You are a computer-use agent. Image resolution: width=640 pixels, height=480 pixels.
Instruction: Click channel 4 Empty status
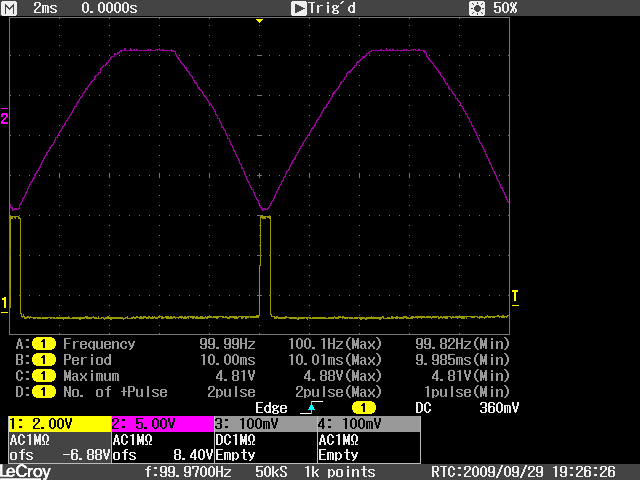tap(338, 455)
